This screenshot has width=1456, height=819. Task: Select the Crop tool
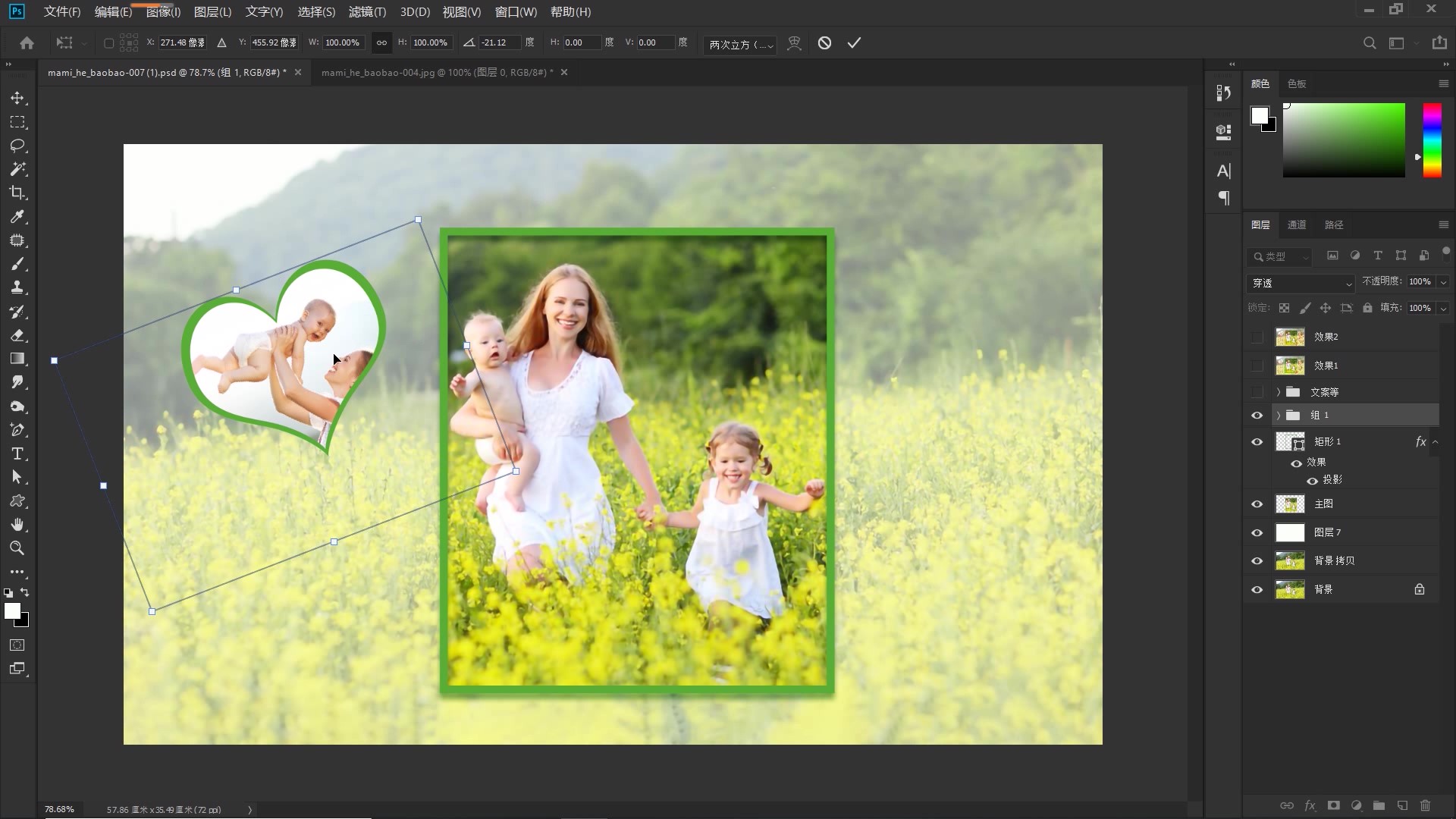click(x=17, y=193)
